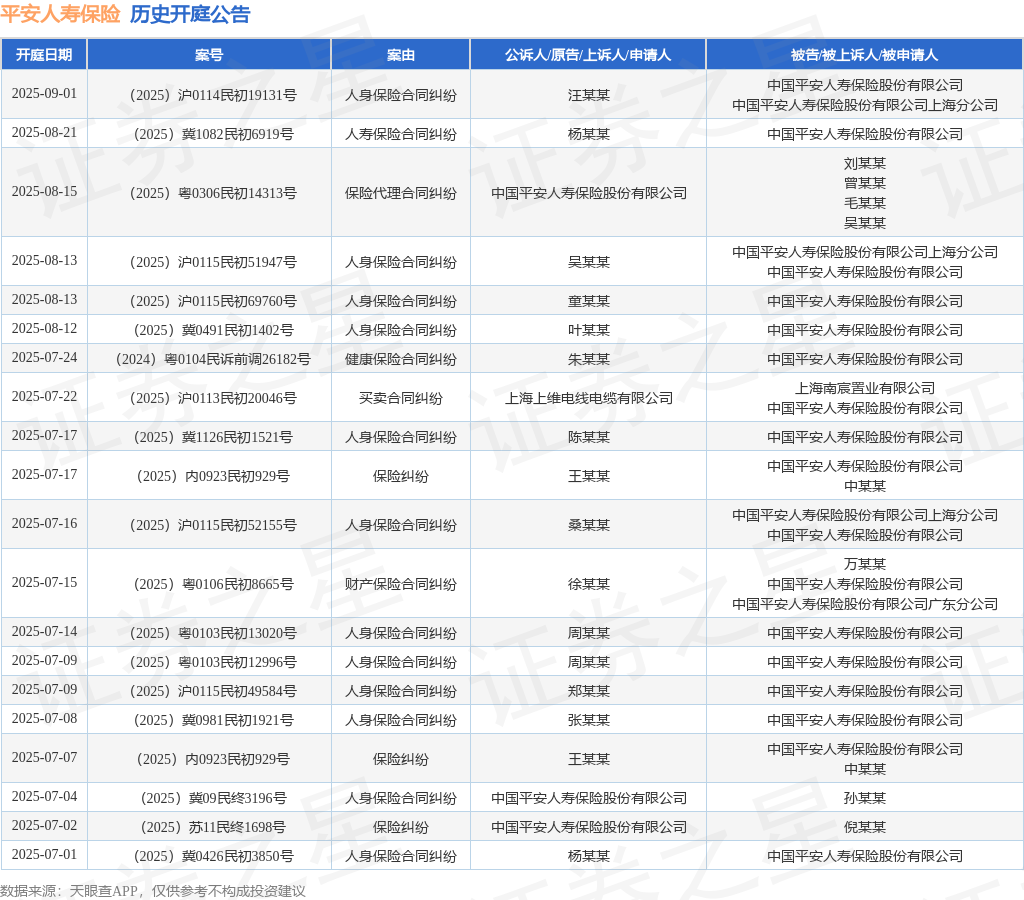Select date cell 2025-08-21

(44, 133)
